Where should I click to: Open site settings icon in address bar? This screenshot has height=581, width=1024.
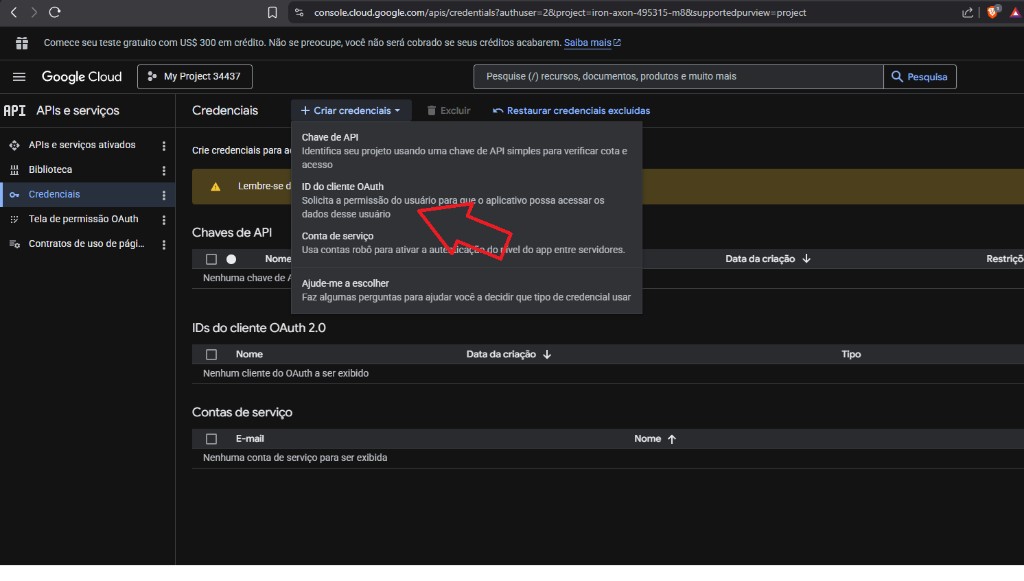299,12
